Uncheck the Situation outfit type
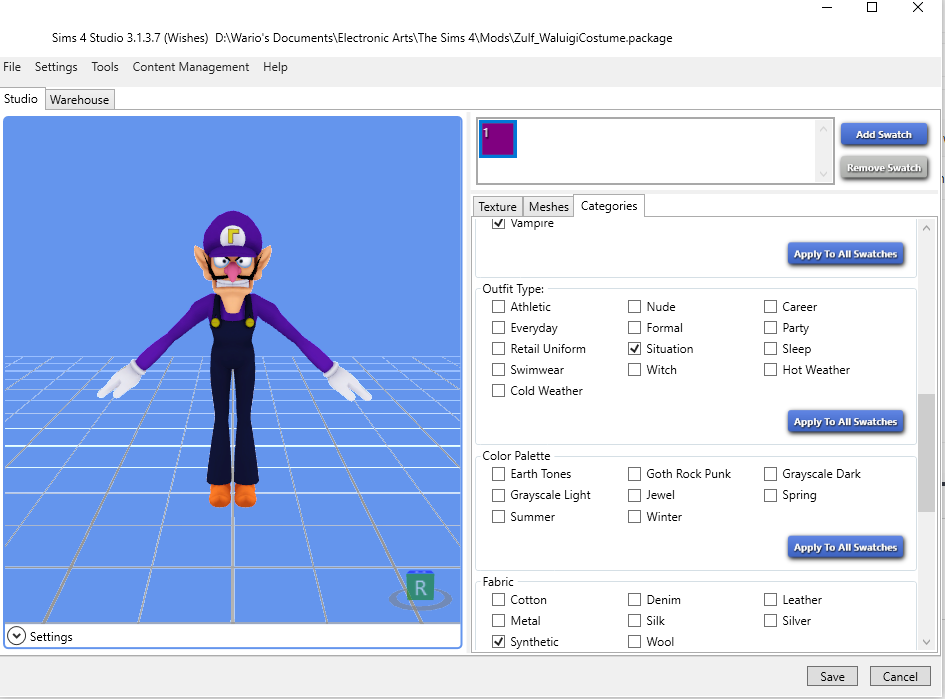The width and height of the screenshot is (945, 699). point(634,349)
